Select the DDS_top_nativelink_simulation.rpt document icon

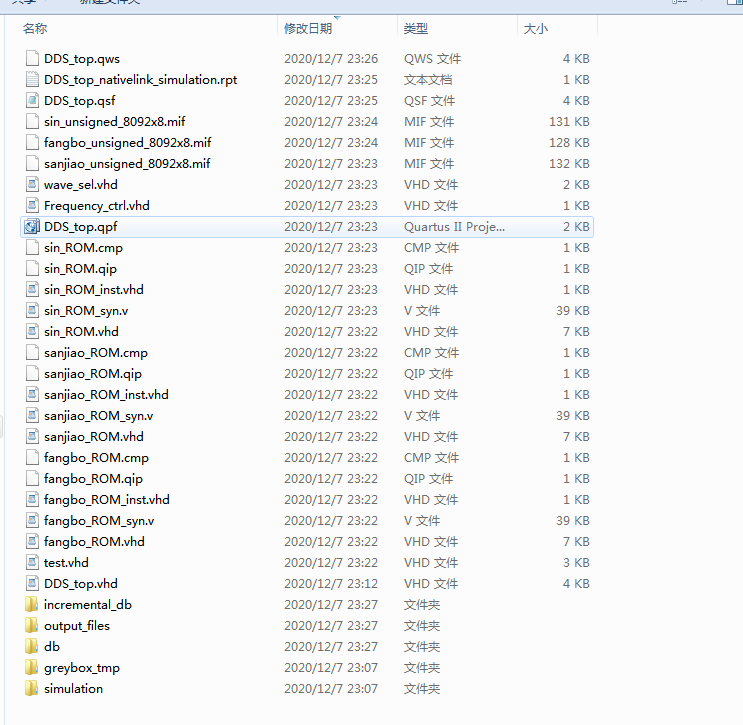pyautogui.click(x=32, y=79)
